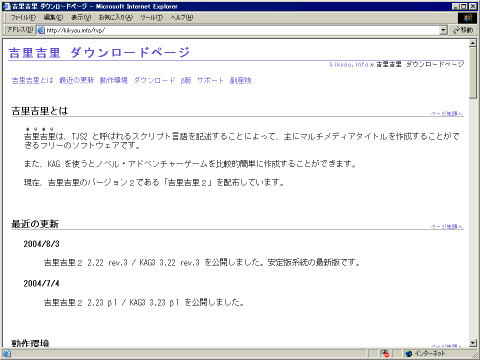The image size is (480, 360).
Task: Click the paragraph starting with 現在
Action: pyautogui.click(x=154, y=182)
